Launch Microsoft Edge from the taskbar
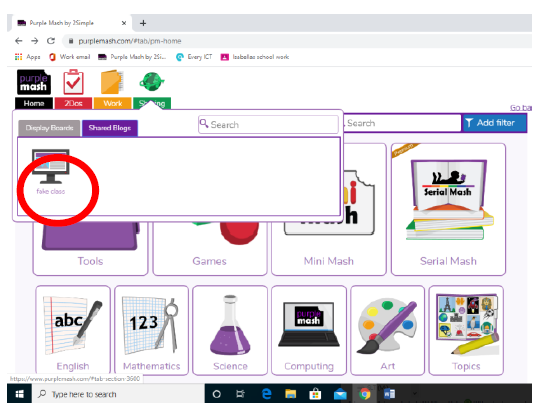This screenshot has height=419, width=546. (267, 394)
